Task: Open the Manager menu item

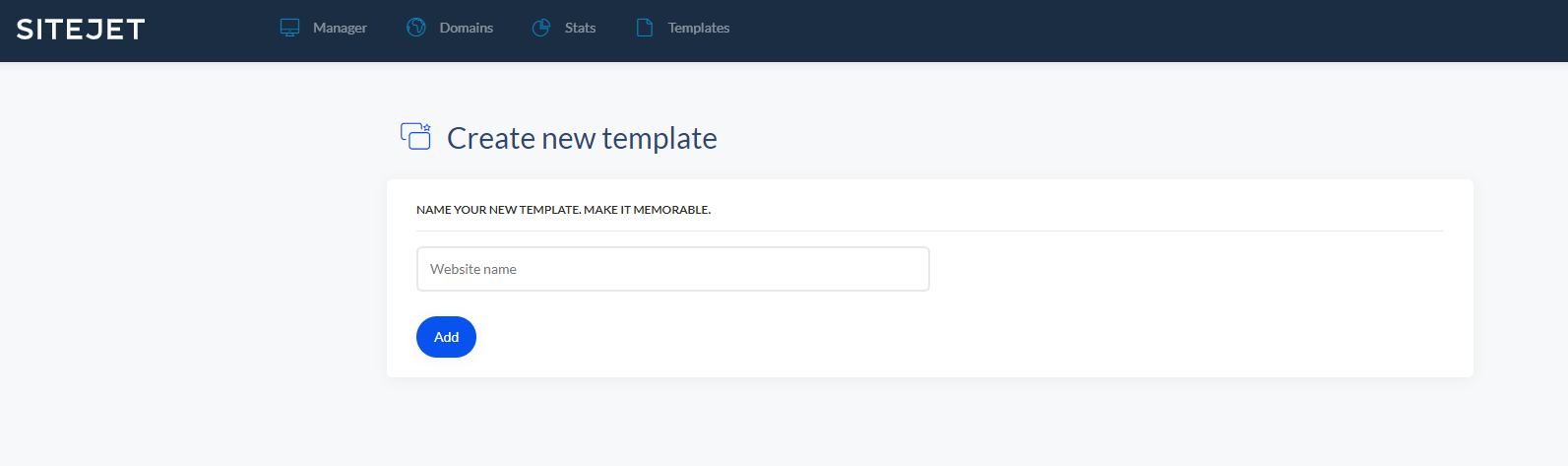Action: tap(340, 28)
